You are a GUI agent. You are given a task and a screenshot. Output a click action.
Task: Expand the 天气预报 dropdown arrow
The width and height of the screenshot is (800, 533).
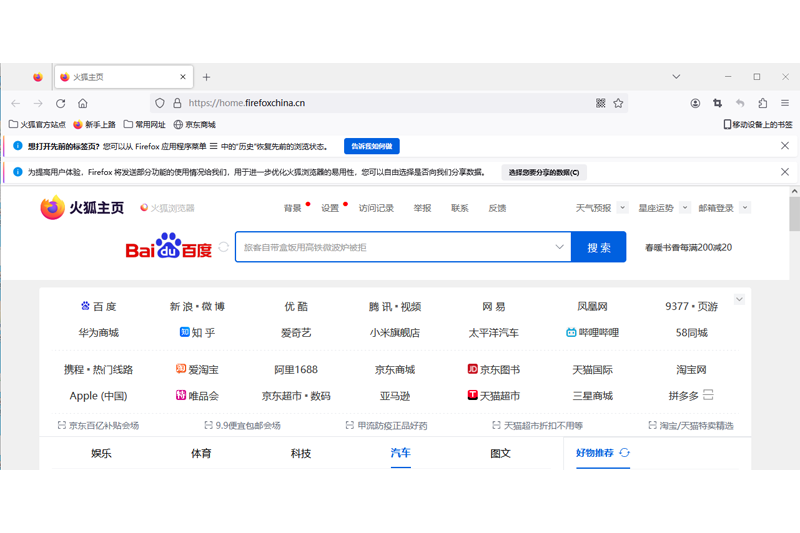pyautogui.click(x=622, y=208)
